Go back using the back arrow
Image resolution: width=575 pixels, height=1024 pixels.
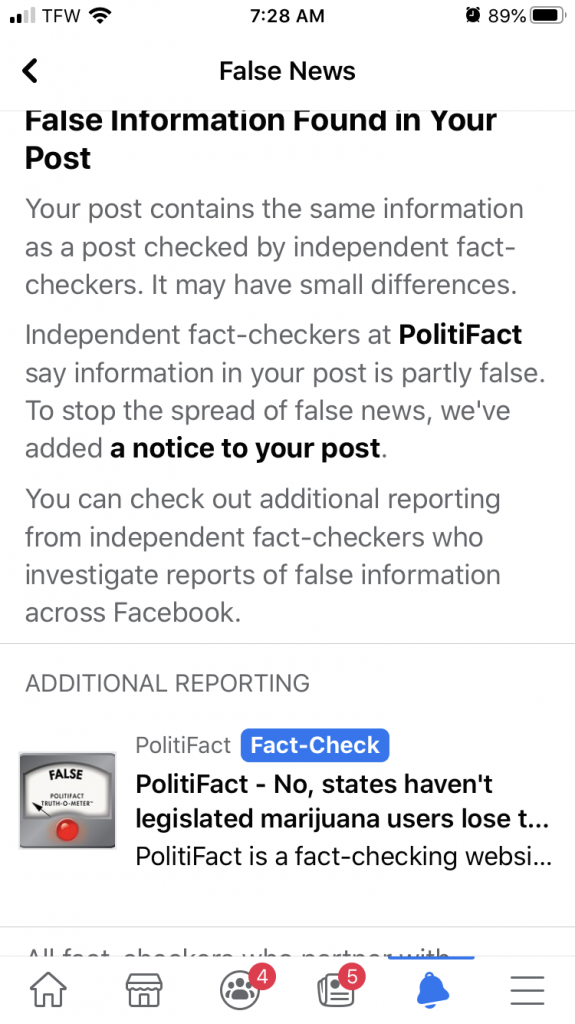click(30, 71)
